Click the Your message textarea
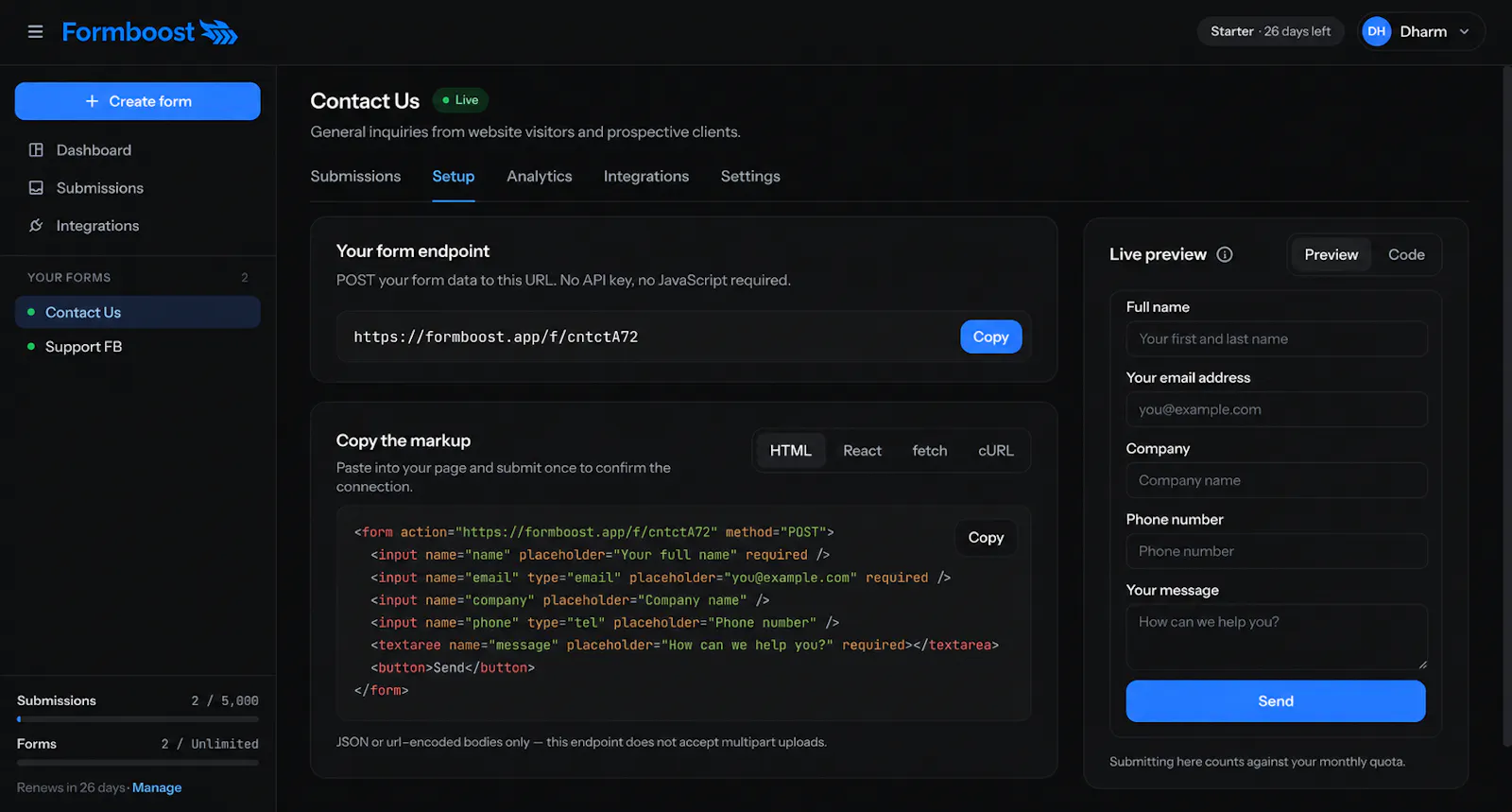This screenshot has height=812, width=1512. [x=1276, y=637]
